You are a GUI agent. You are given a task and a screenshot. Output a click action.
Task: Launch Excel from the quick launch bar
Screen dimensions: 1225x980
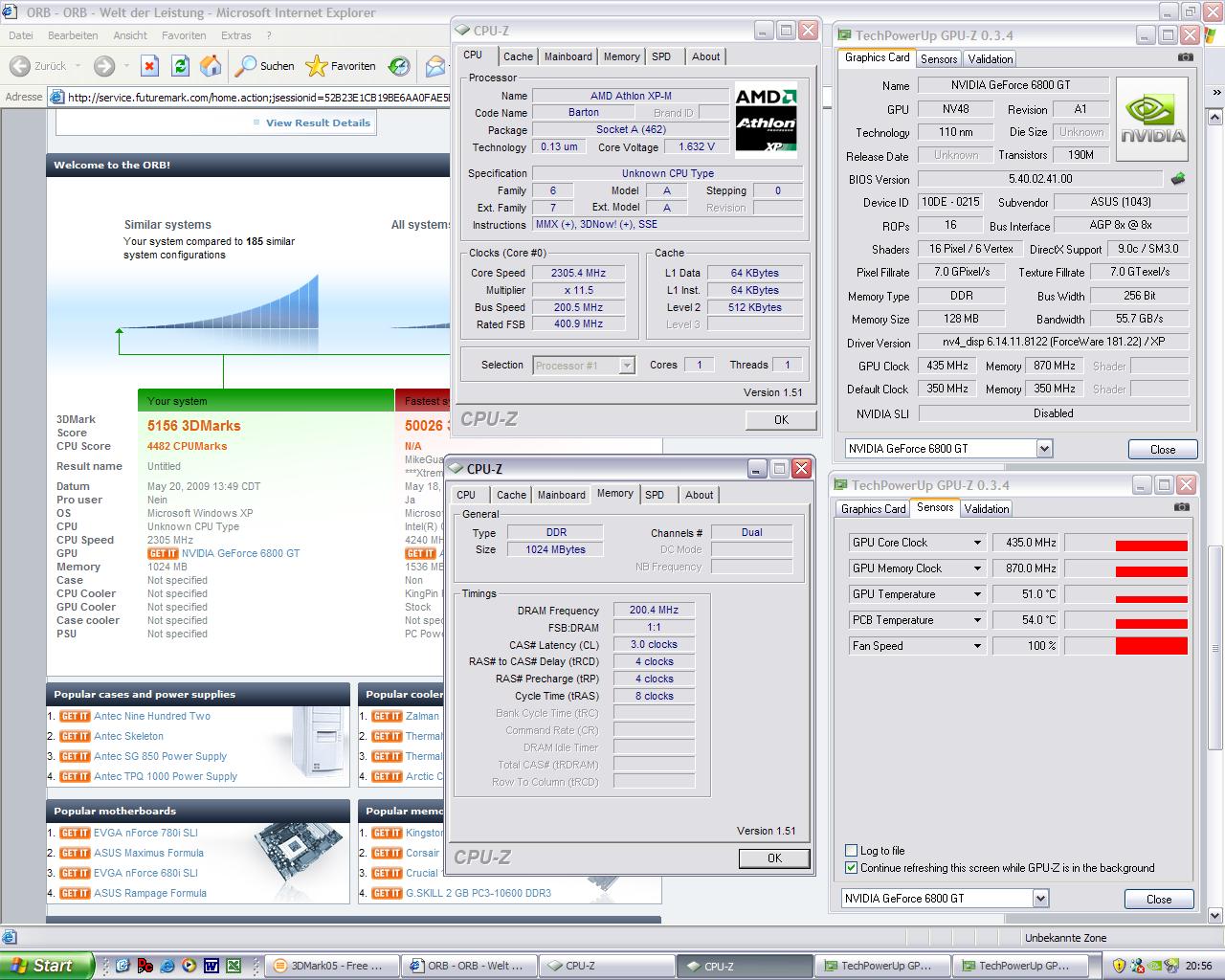coord(233,966)
